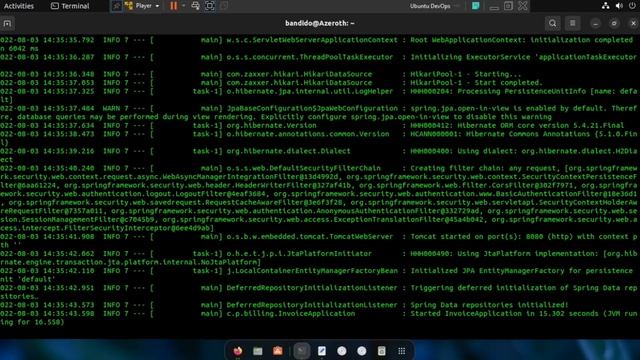This screenshot has width=640, height=360.
Task: Click the 'Hibernate ORM core version 5.4.21.Final' text
Action: [x=540, y=126]
